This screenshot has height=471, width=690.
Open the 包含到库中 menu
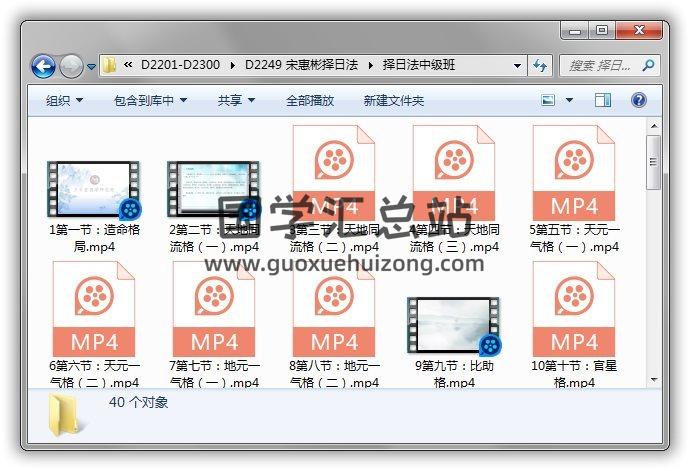pos(150,101)
